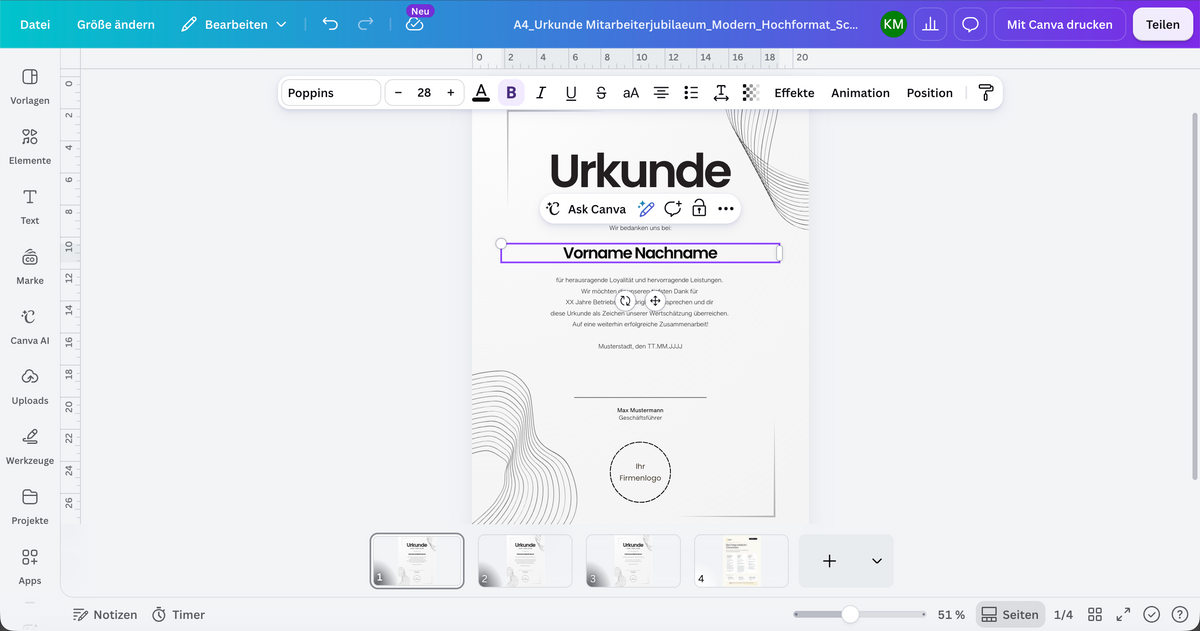
Task: Toggle italic formatting
Action: [541, 93]
